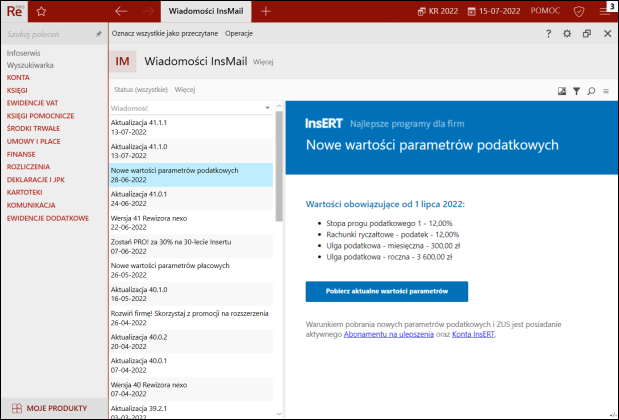This screenshot has height=420, width=619.
Task: Click the Moje Produkty gift icon
Action: pos(17,408)
